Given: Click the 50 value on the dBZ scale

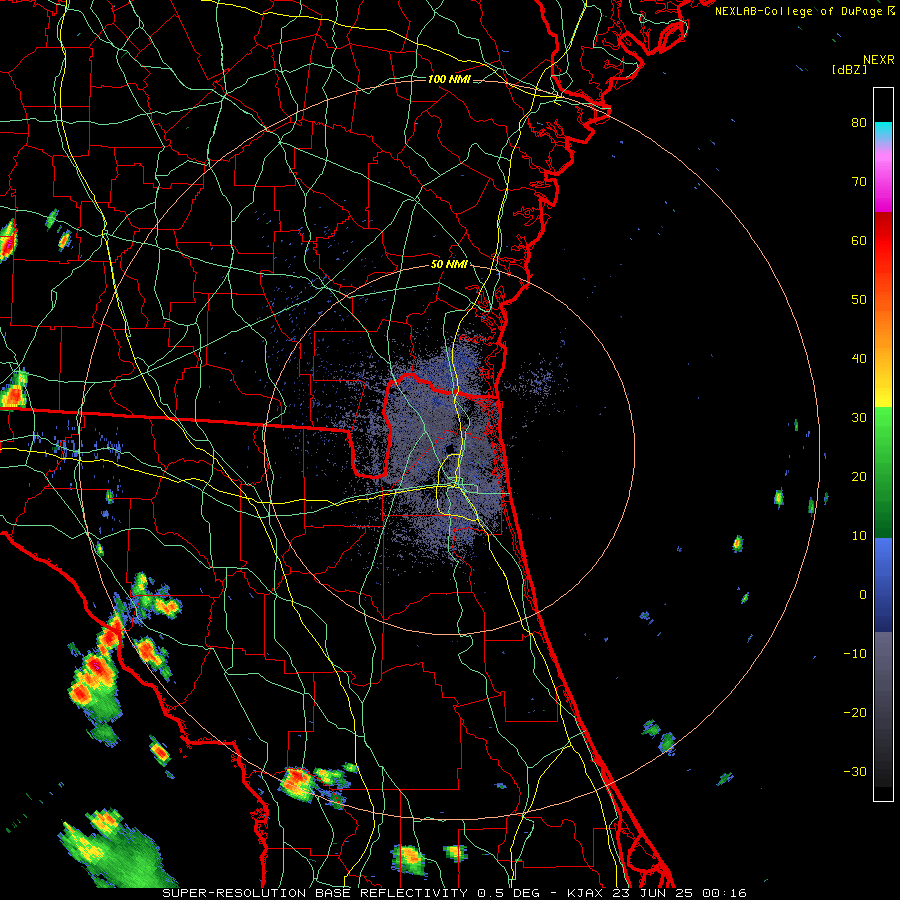Looking at the screenshot, I should [x=859, y=300].
